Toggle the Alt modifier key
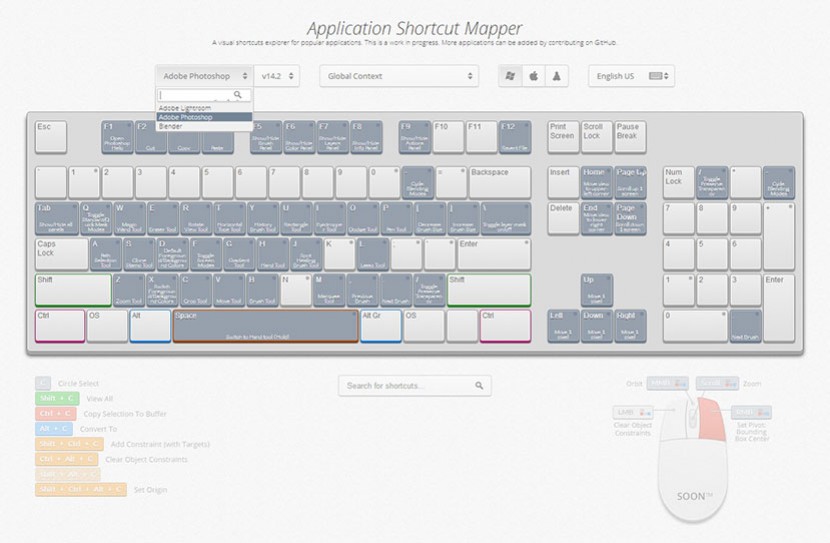 pos(150,326)
